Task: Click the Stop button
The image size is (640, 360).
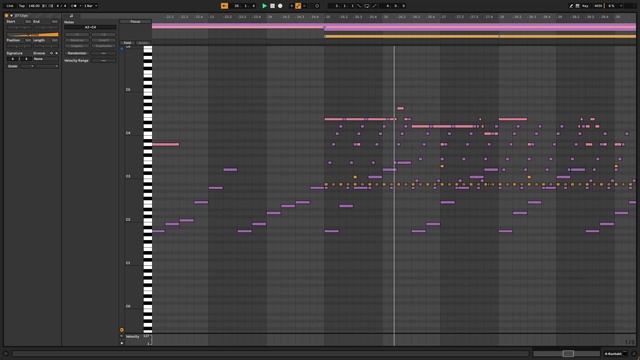Action: [272, 6]
